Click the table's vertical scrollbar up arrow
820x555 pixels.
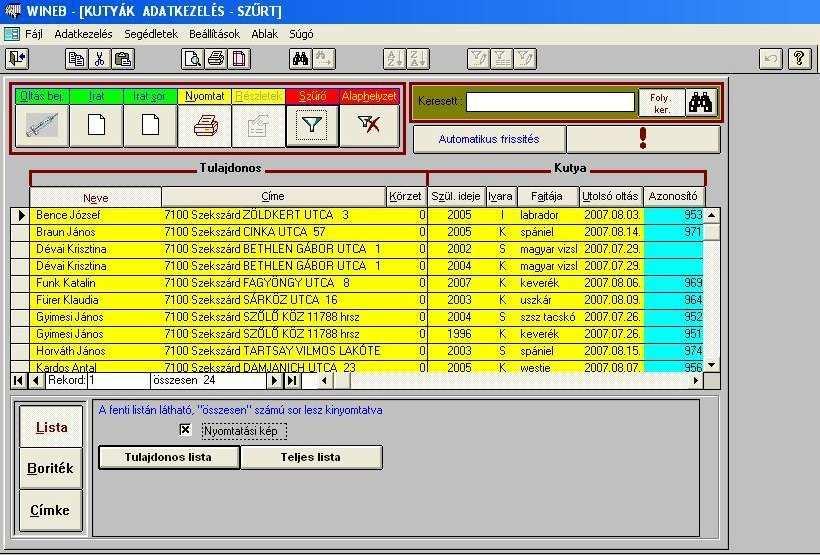tap(712, 215)
